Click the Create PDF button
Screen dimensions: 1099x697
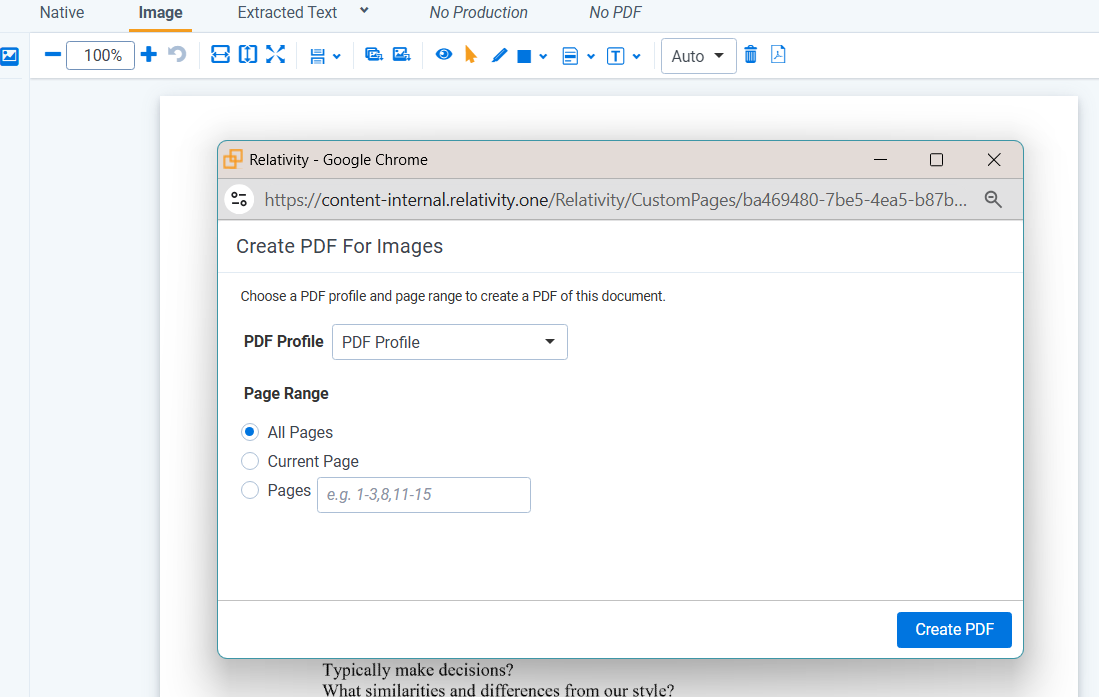coord(954,630)
